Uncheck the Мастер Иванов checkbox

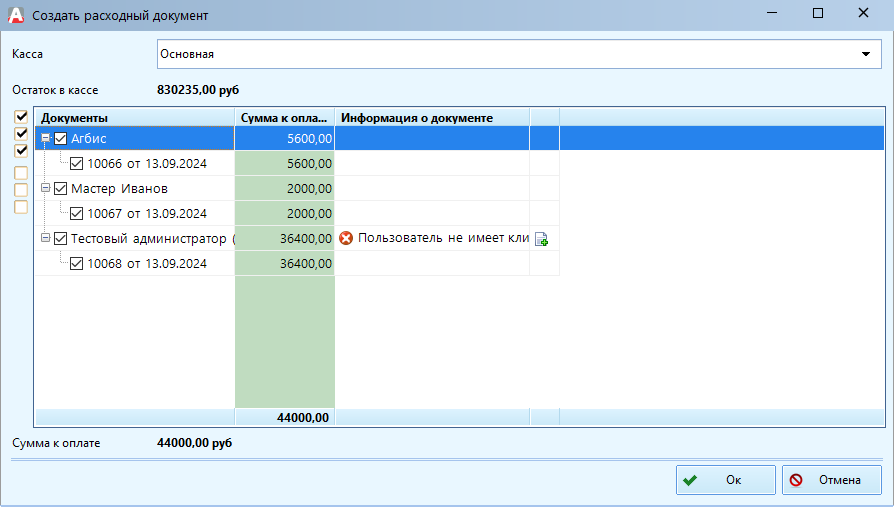pyautogui.click(x=61, y=188)
